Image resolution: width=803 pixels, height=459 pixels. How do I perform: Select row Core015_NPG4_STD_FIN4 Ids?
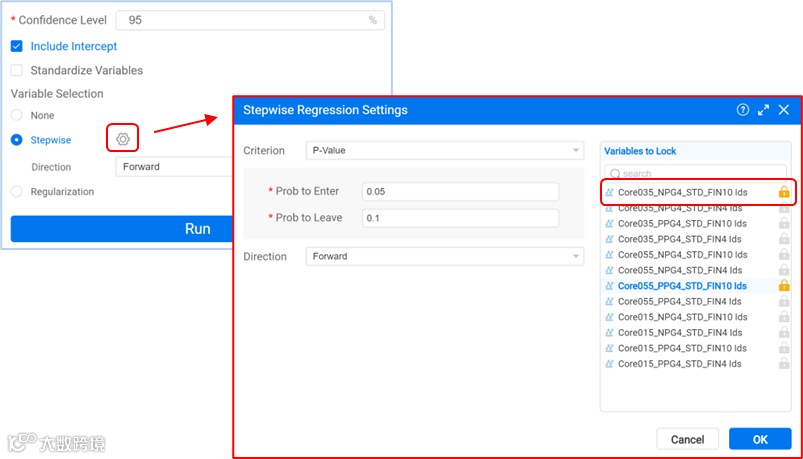695,332
